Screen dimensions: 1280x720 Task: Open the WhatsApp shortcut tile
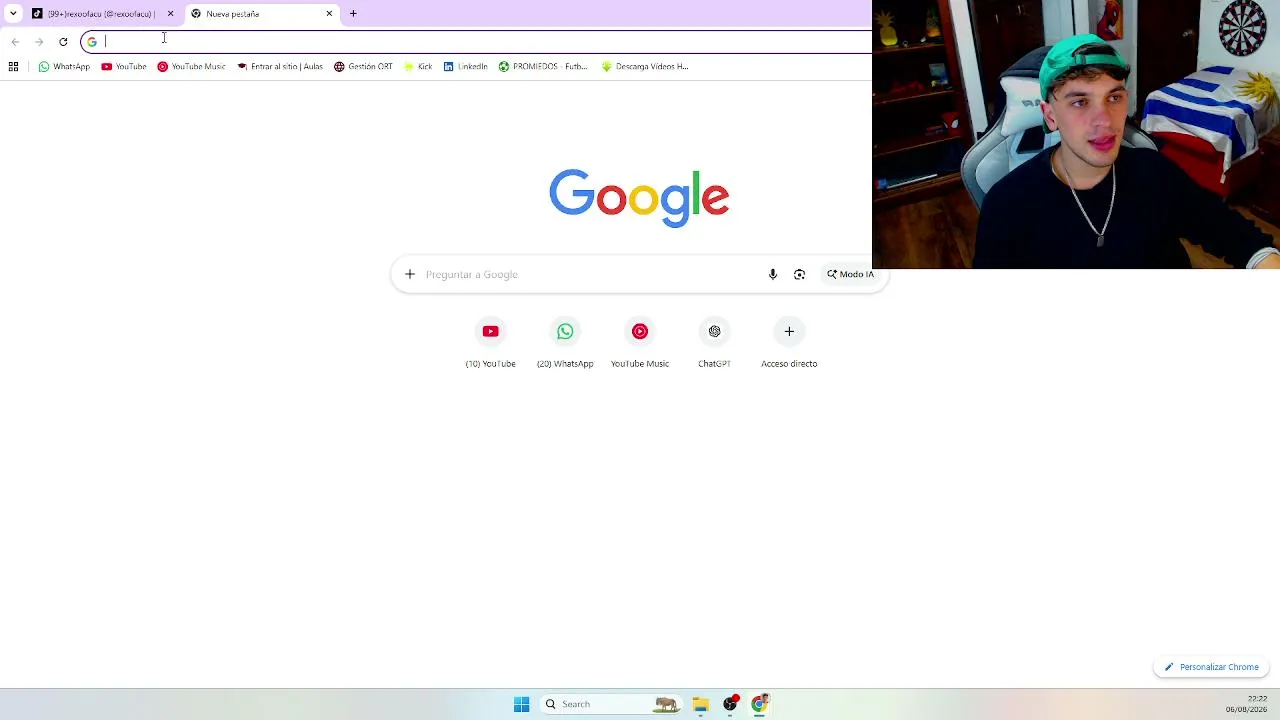point(565,343)
